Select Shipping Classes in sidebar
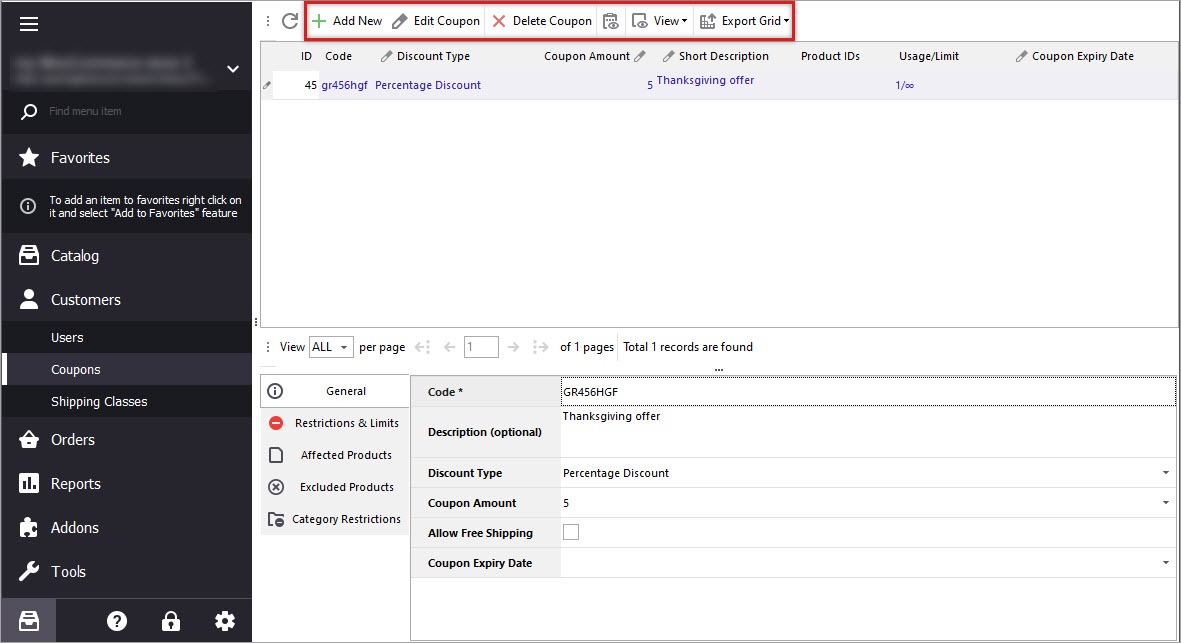 pos(99,402)
